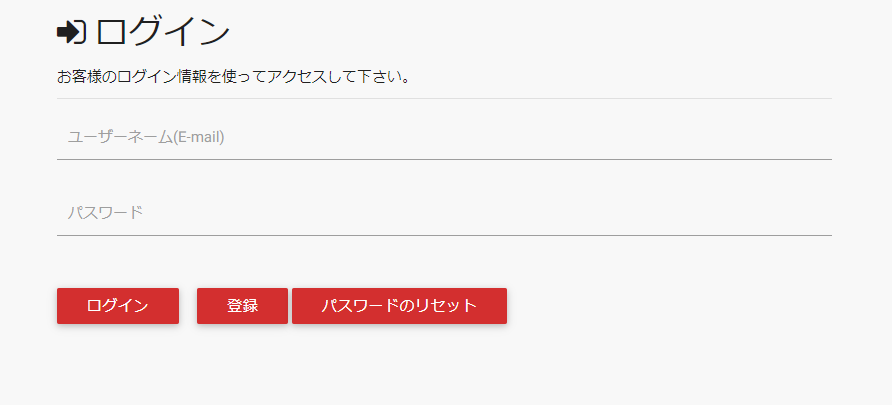Screen dimensions: 892x405
Task: Click the パスワードのリセット button
Action: 399,306
